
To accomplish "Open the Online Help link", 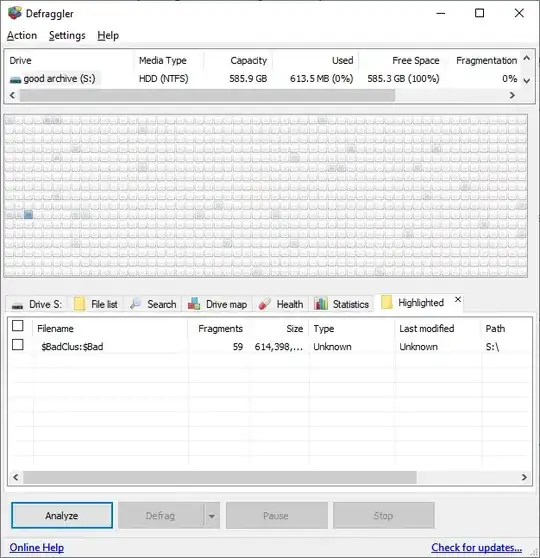I will (x=37, y=547).
